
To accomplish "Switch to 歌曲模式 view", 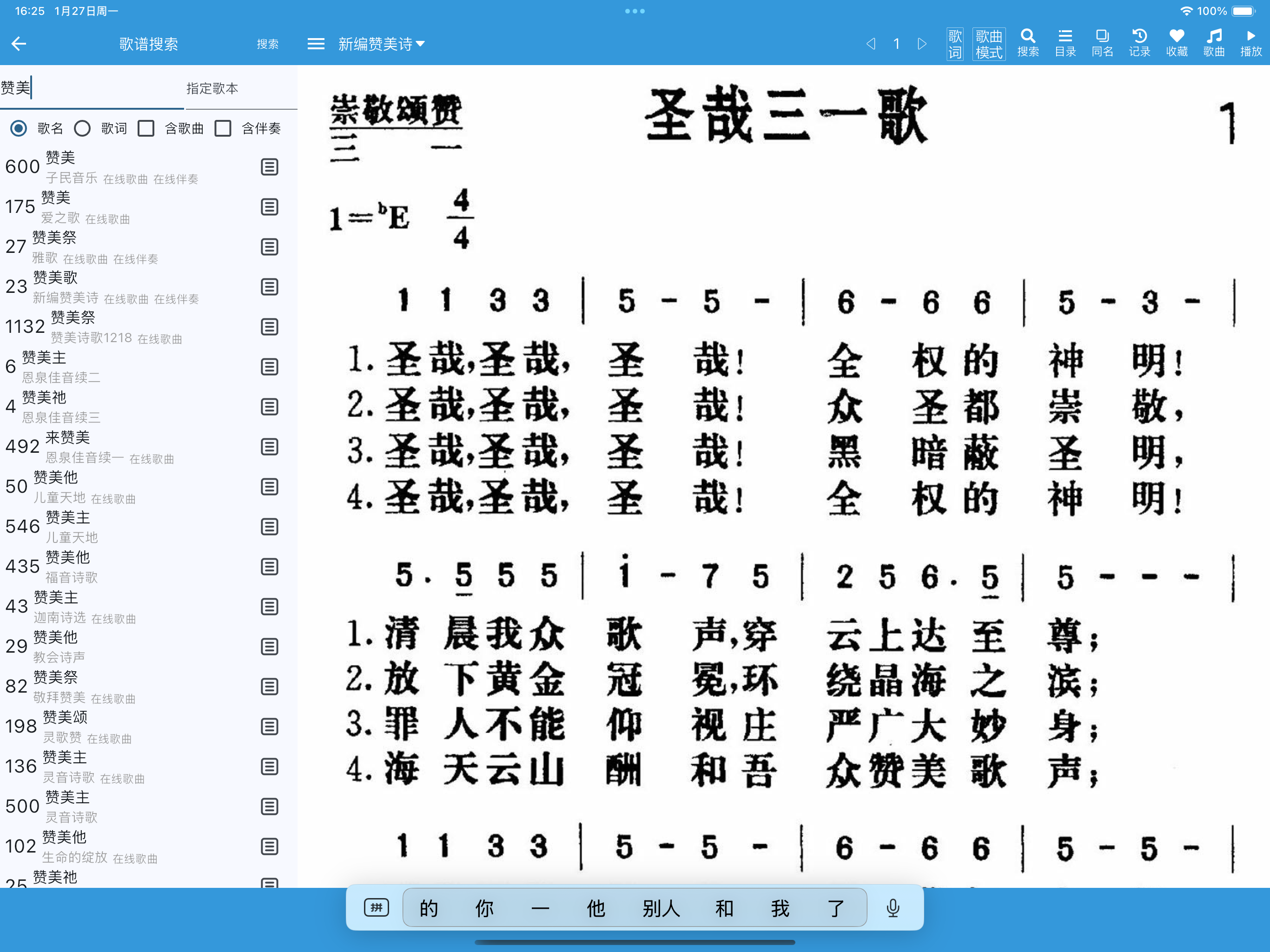I will [989, 44].
